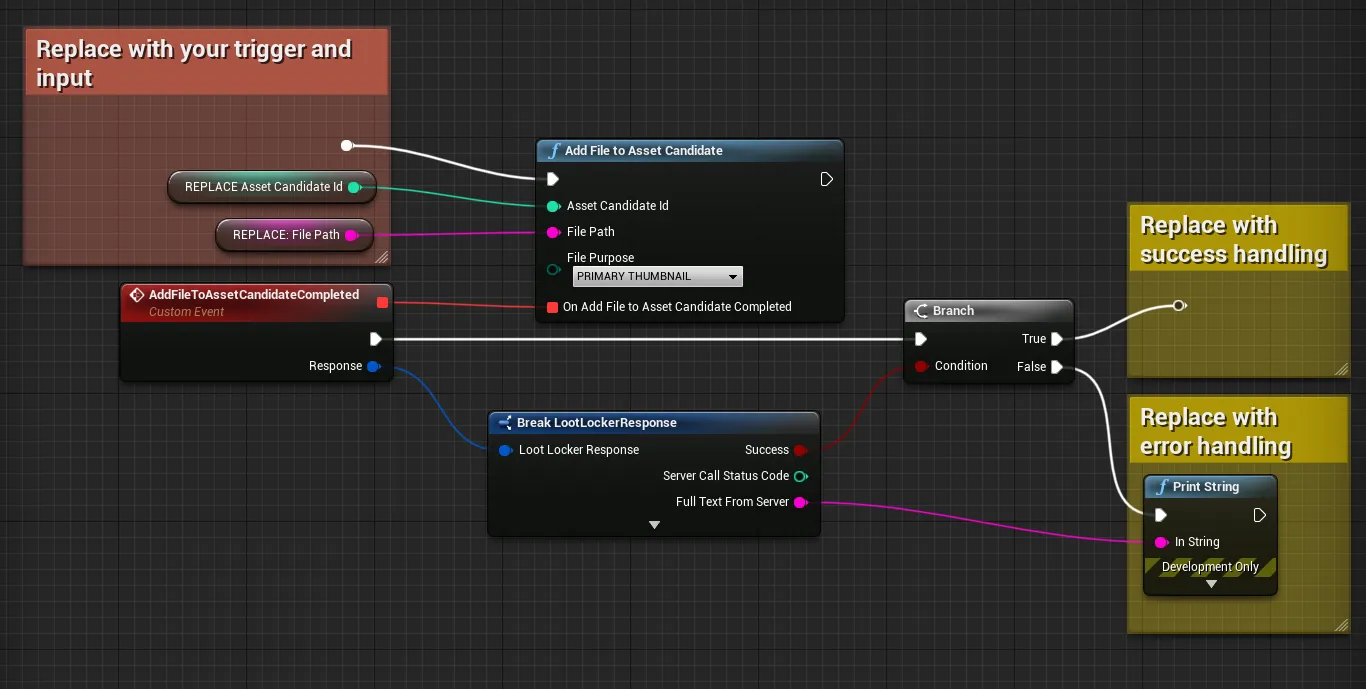Screen dimensions: 1366x689
Task: Select the 'Replace with error handling' comment title
Action: click(1215, 431)
